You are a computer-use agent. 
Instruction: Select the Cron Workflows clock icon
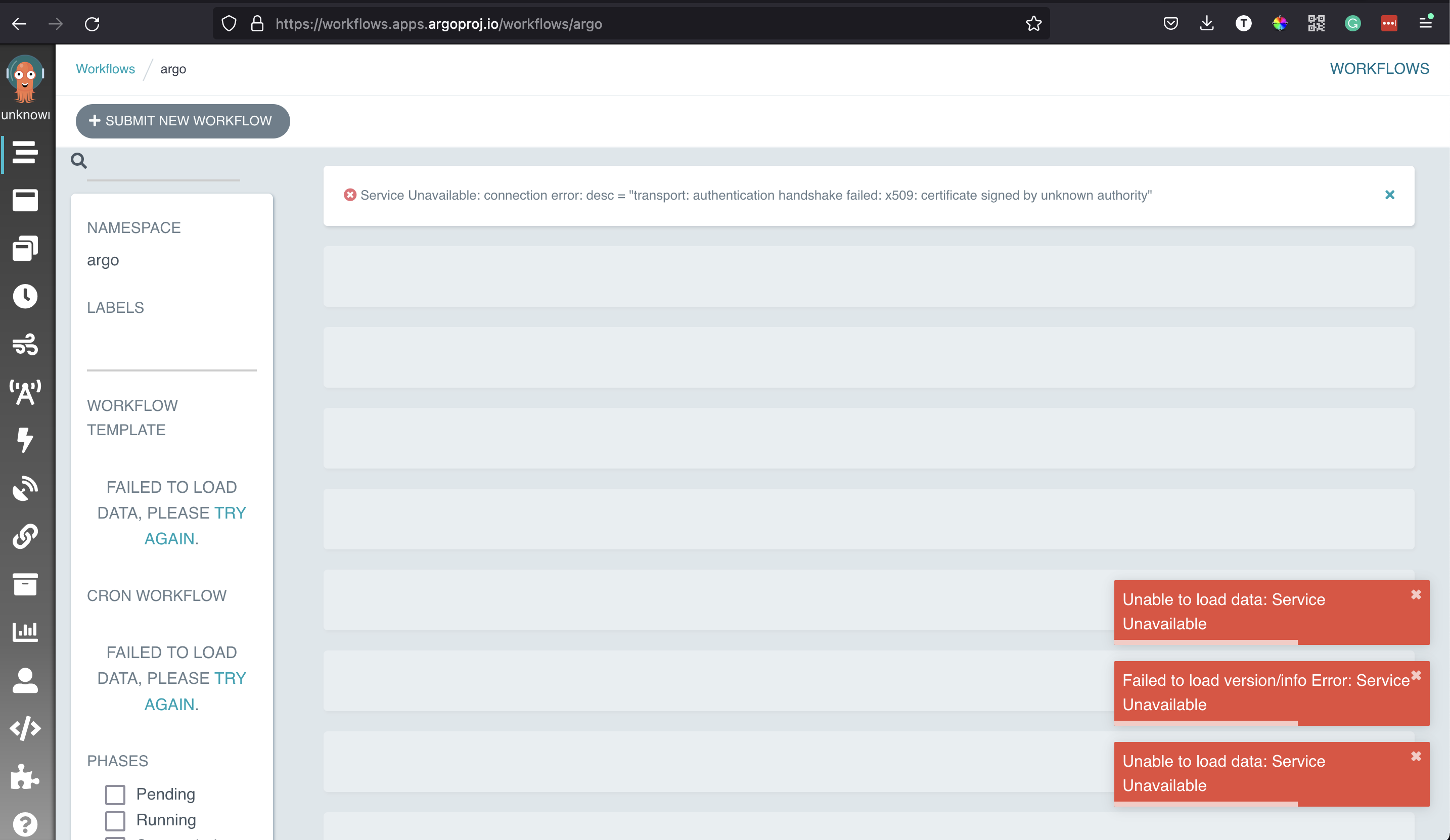pos(25,296)
